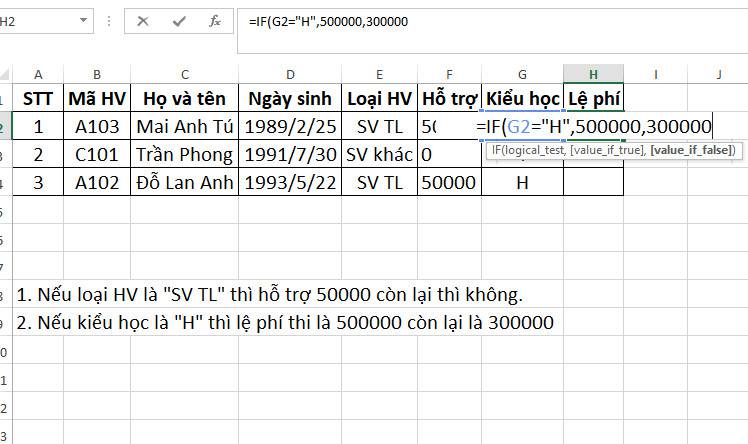Select column H header
The image size is (748, 444).
[593, 74]
